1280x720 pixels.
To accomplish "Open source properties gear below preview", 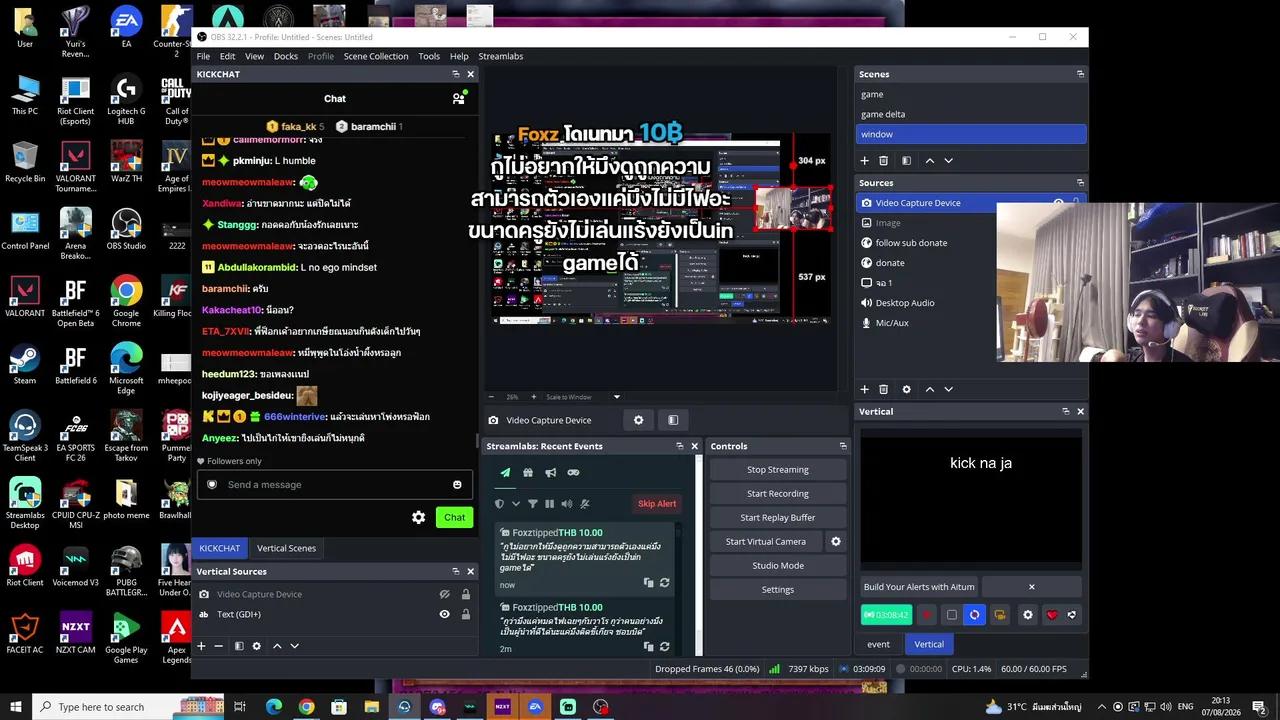I will click(638, 420).
